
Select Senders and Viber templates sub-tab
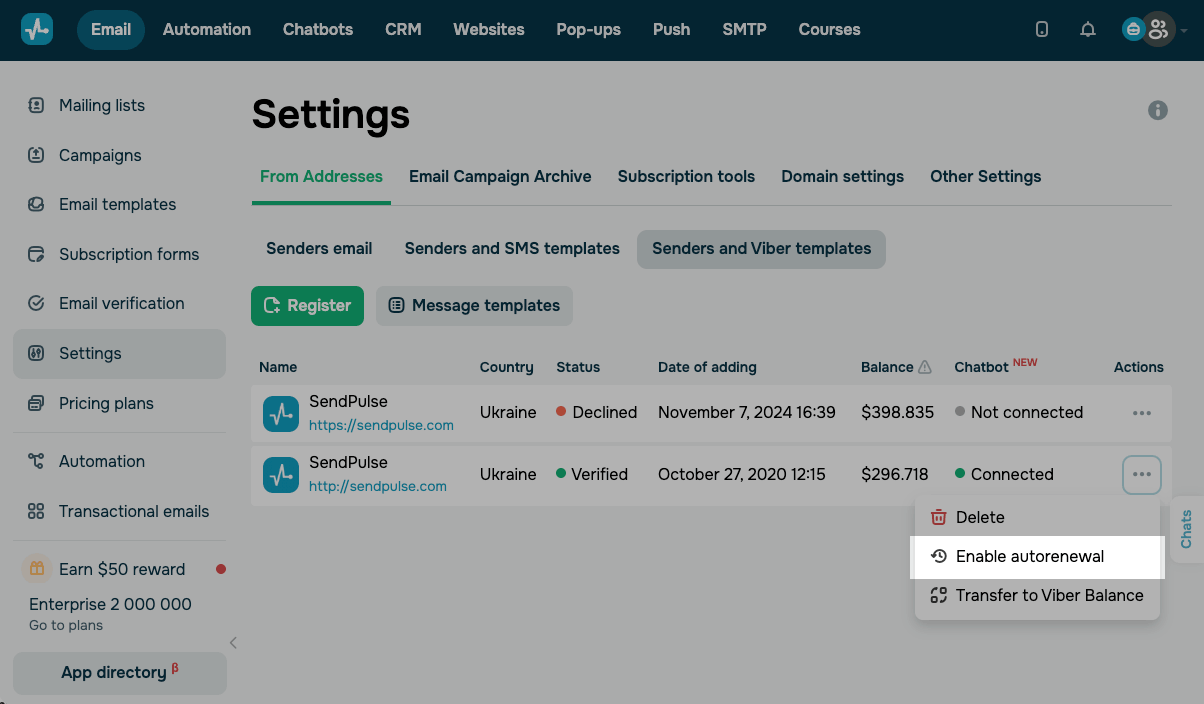point(762,249)
